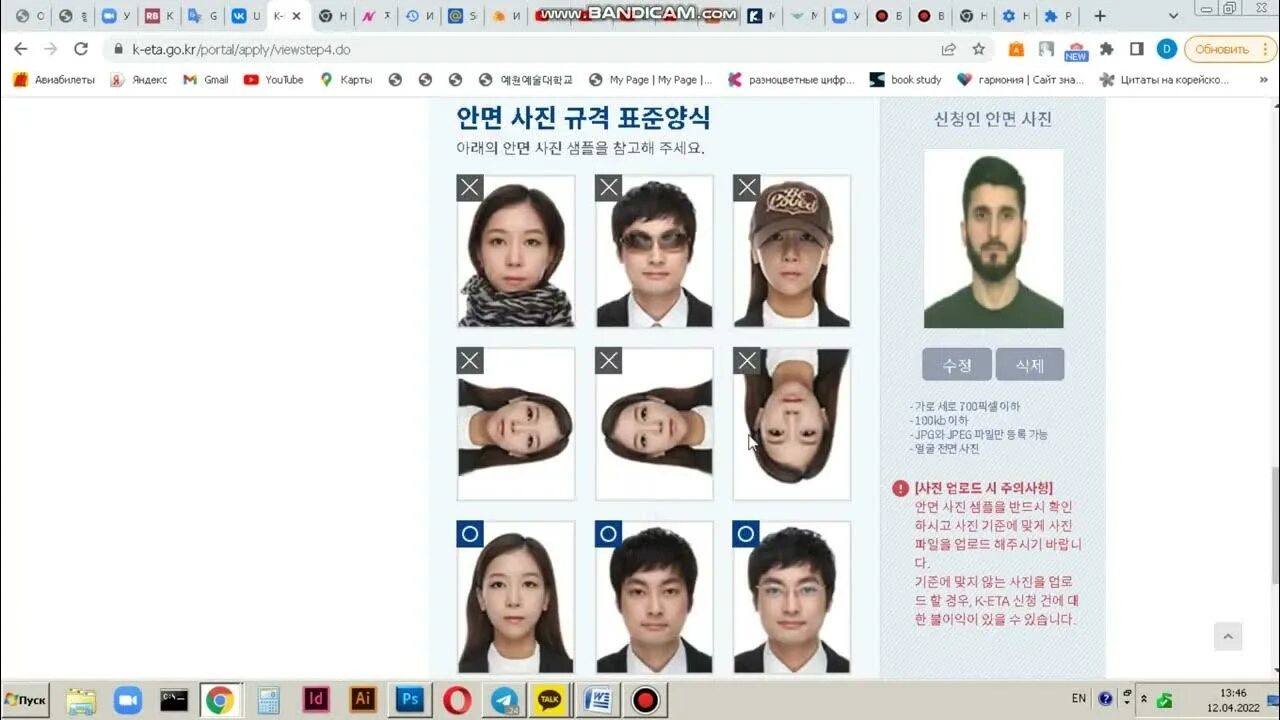Toggle the Chrome side panel
Screen dimensions: 1280x720
[x=1136, y=49]
